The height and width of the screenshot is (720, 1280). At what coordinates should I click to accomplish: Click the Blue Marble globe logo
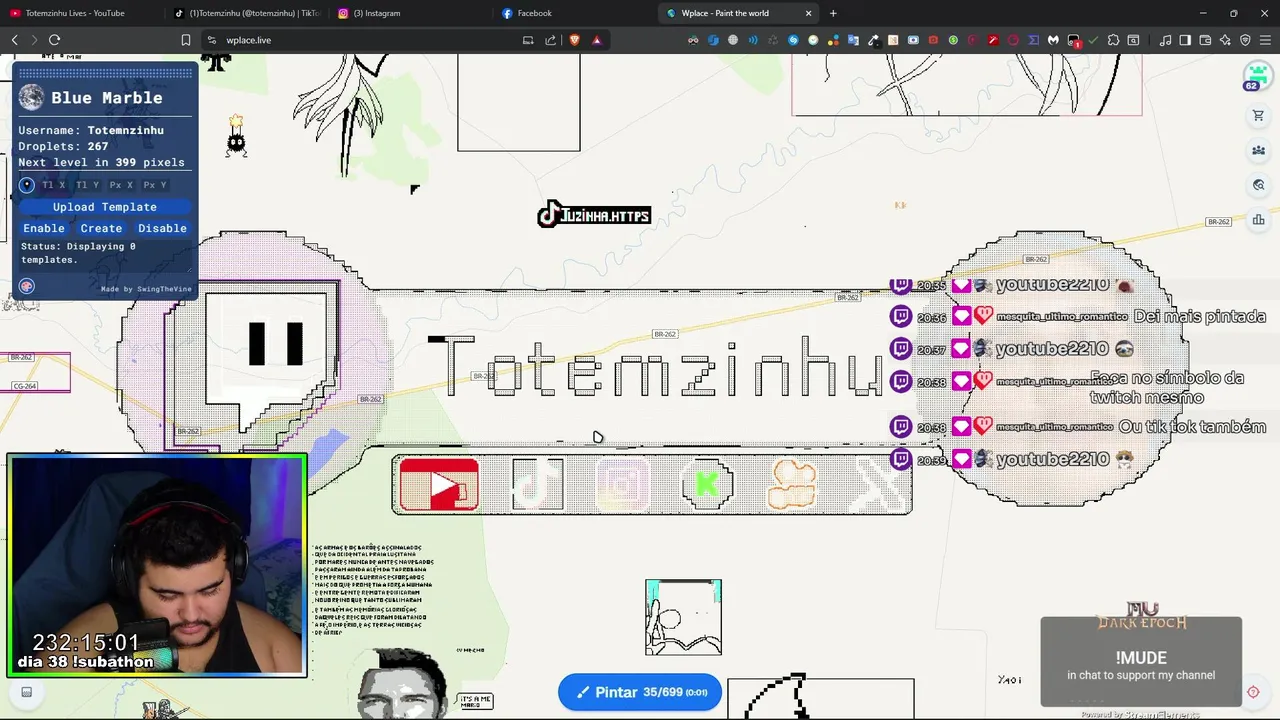click(x=32, y=97)
